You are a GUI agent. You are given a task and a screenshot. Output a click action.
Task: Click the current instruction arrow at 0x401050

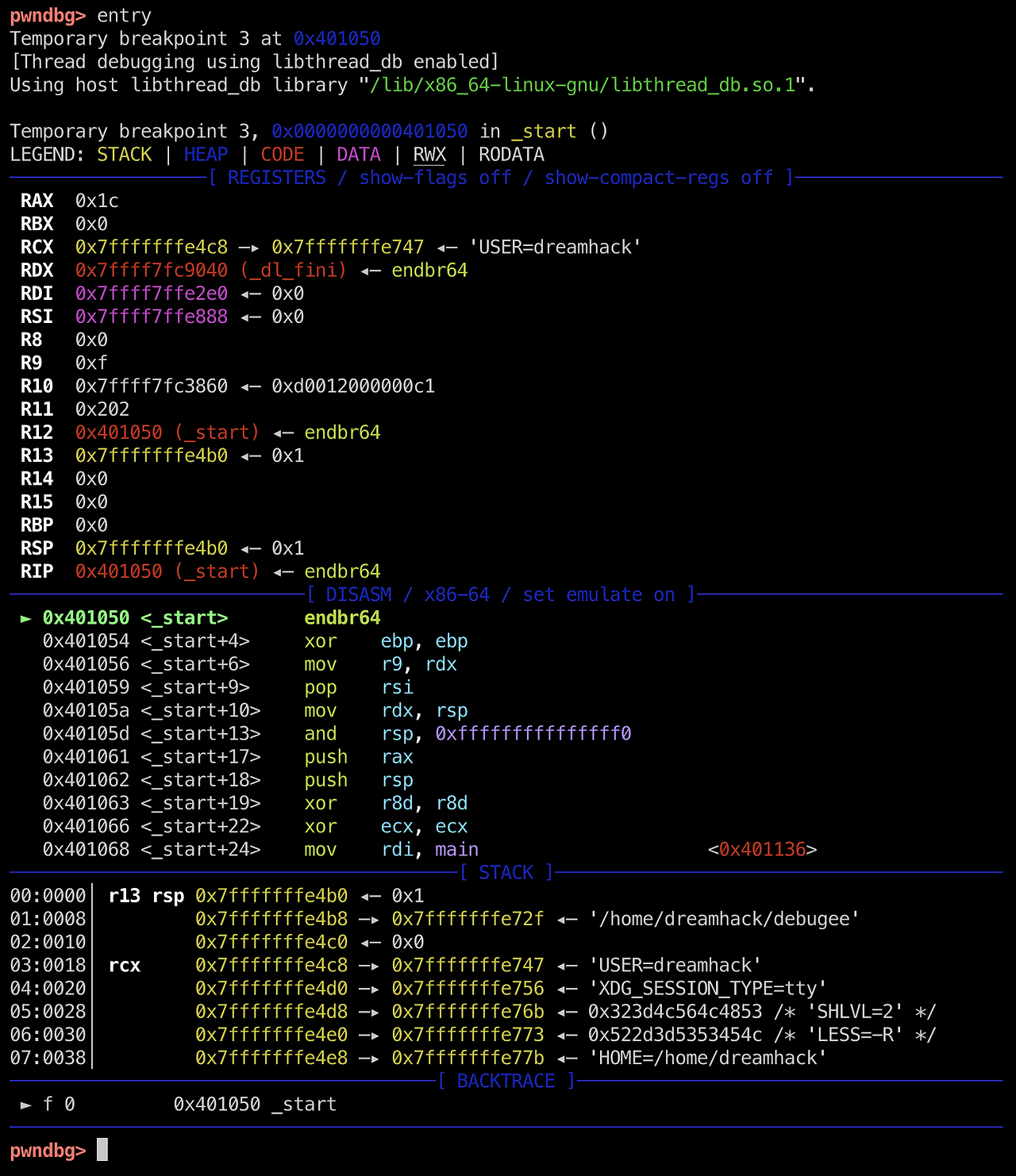[26, 618]
